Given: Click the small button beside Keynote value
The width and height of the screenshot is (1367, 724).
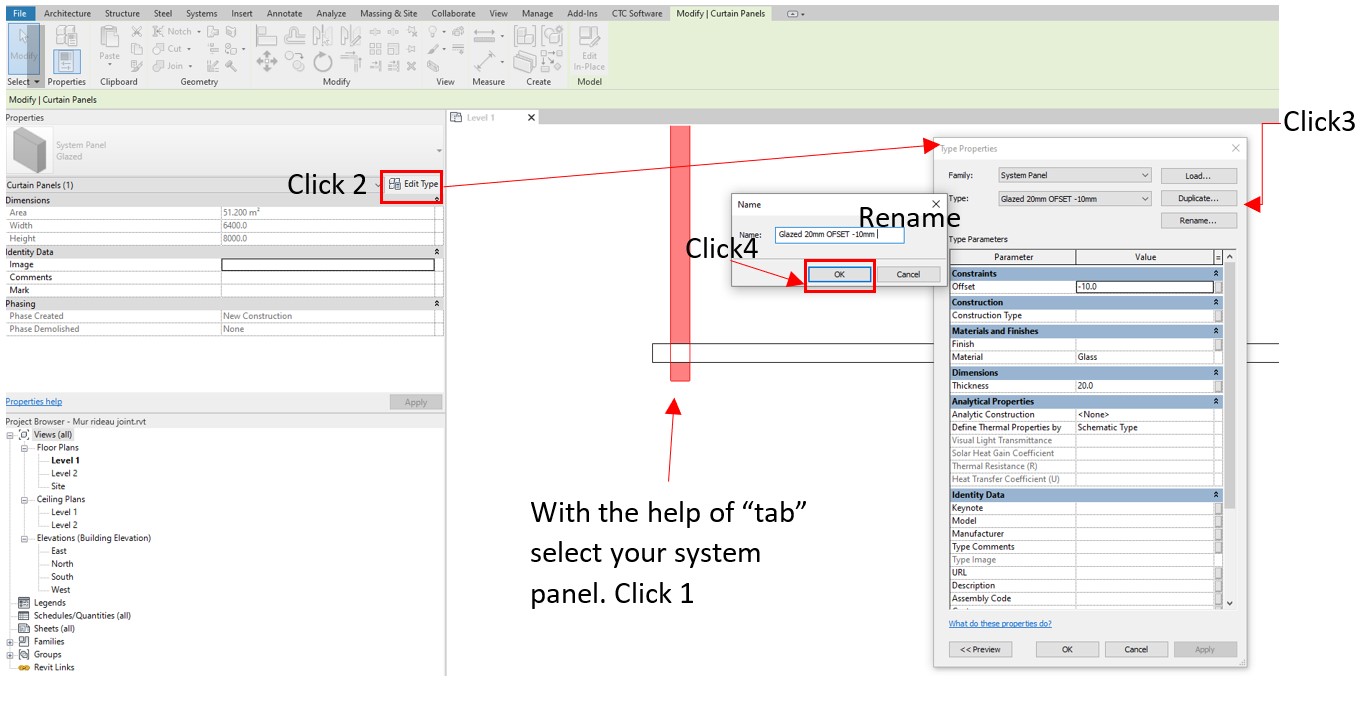Looking at the screenshot, I should click(1218, 508).
